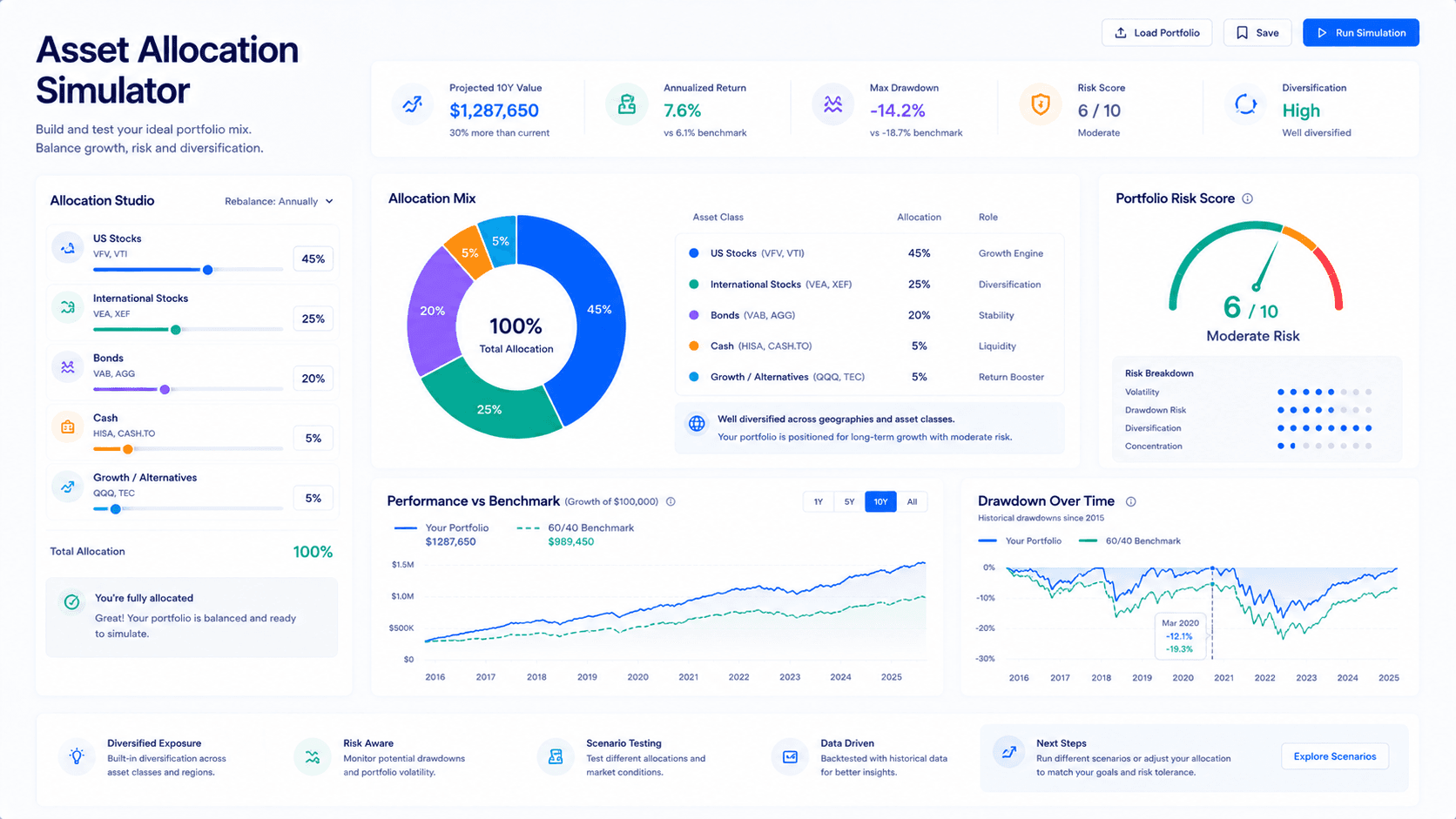Click the US Stocks row icon

[68, 248]
